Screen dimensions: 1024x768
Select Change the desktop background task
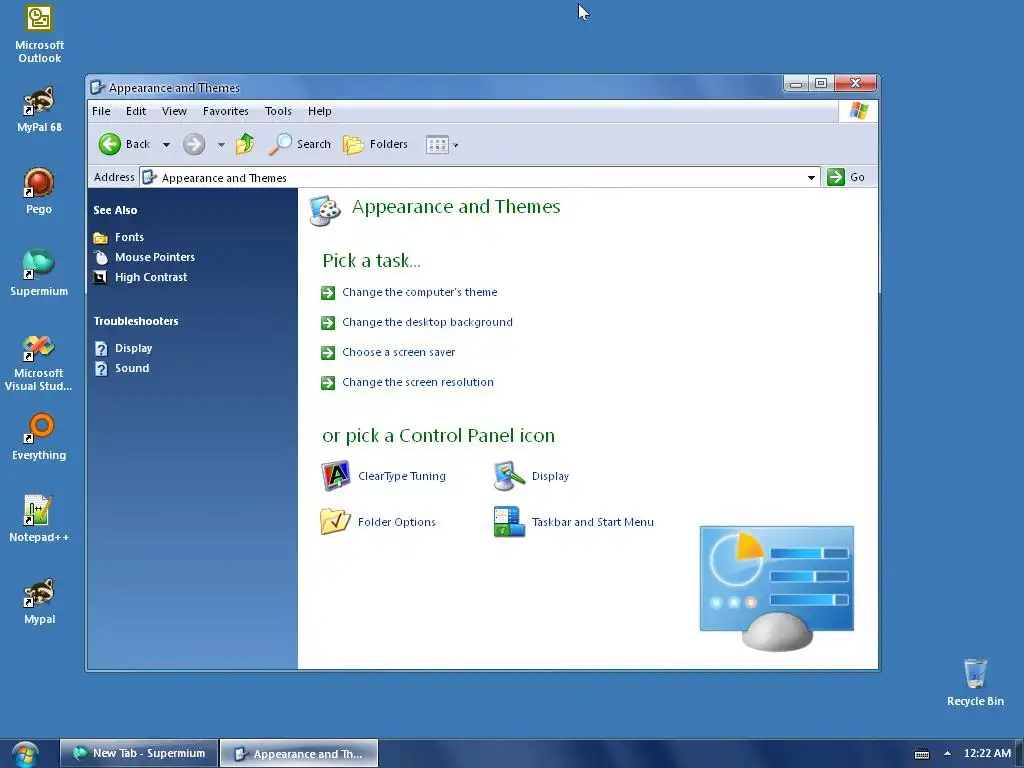[427, 322]
